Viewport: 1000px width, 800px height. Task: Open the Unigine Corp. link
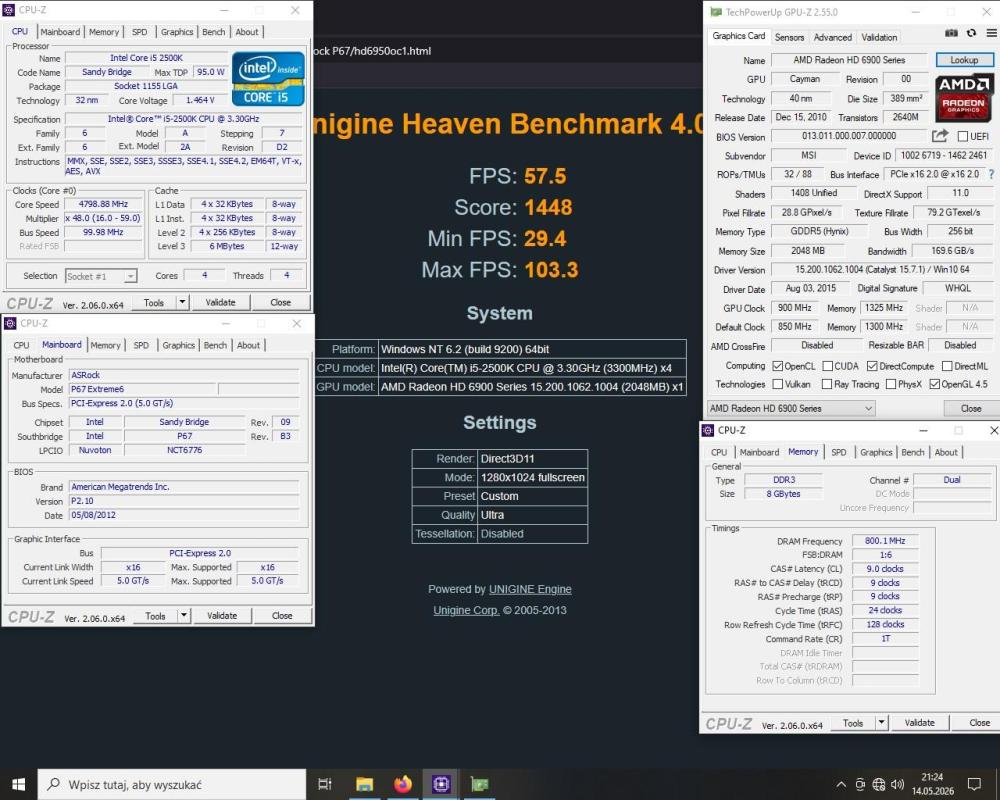(466, 611)
